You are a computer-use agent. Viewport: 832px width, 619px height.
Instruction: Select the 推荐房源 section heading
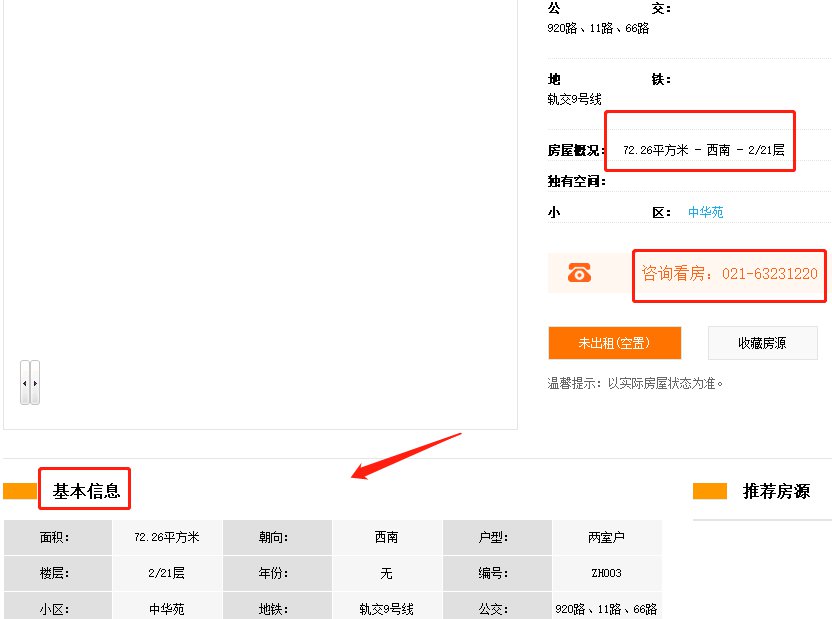(776, 491)
